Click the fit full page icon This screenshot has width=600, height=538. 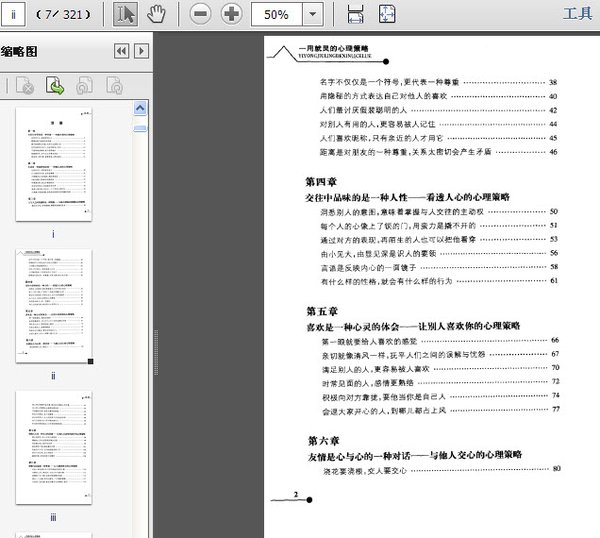pyautogui.click(x=387, y=14)
